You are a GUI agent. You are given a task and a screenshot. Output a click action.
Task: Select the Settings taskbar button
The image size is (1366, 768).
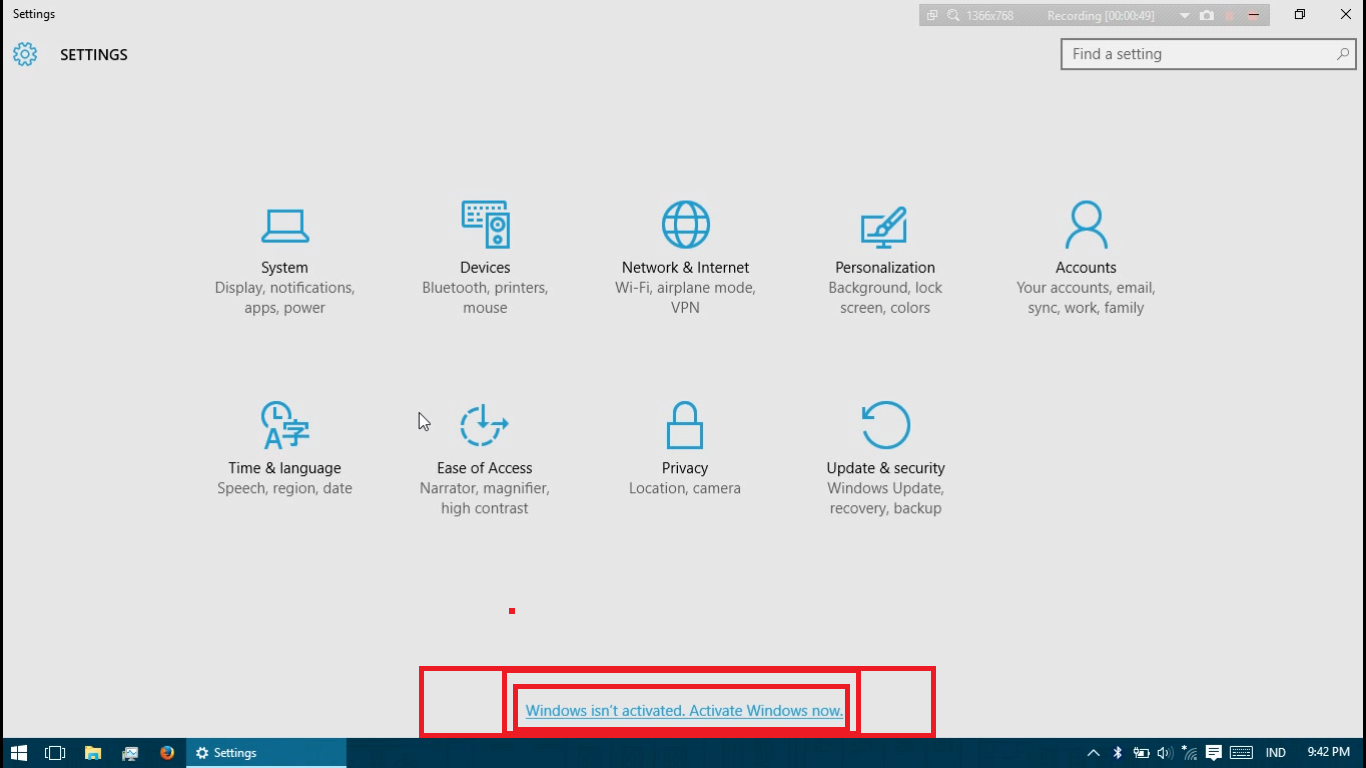(x=266, y=753)
